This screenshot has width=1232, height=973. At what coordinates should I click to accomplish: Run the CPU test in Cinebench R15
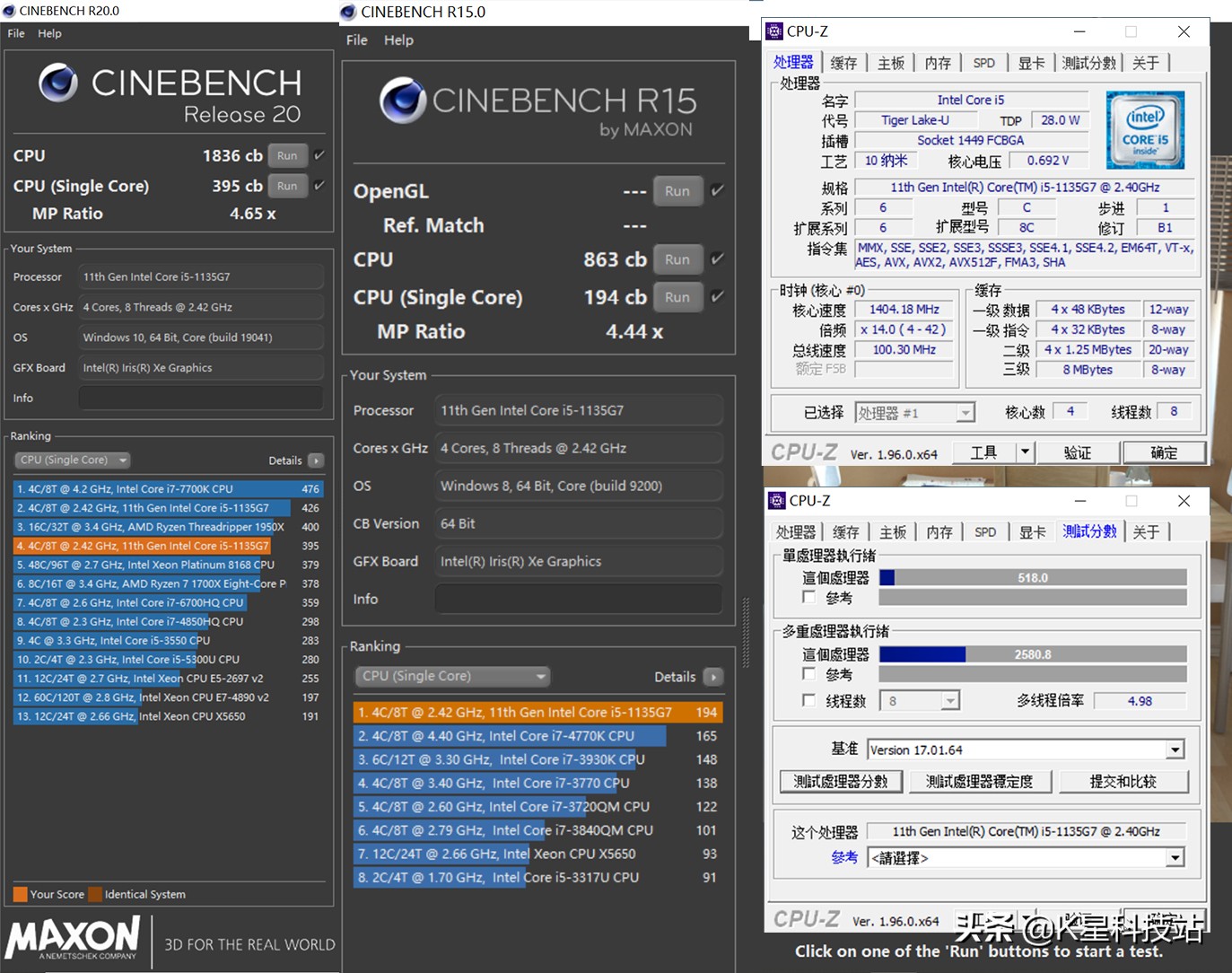tap(677, 259)
